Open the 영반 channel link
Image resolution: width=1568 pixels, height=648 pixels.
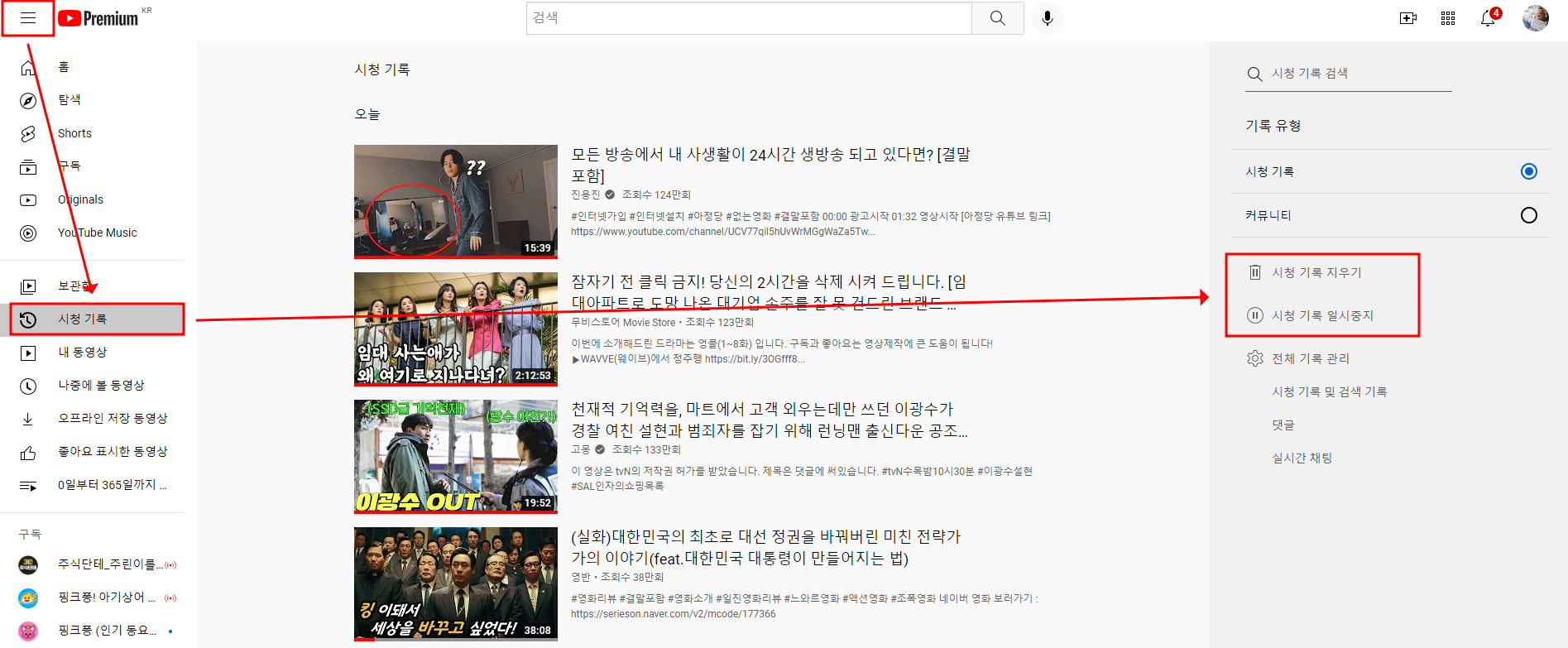[x=580, y=577]
